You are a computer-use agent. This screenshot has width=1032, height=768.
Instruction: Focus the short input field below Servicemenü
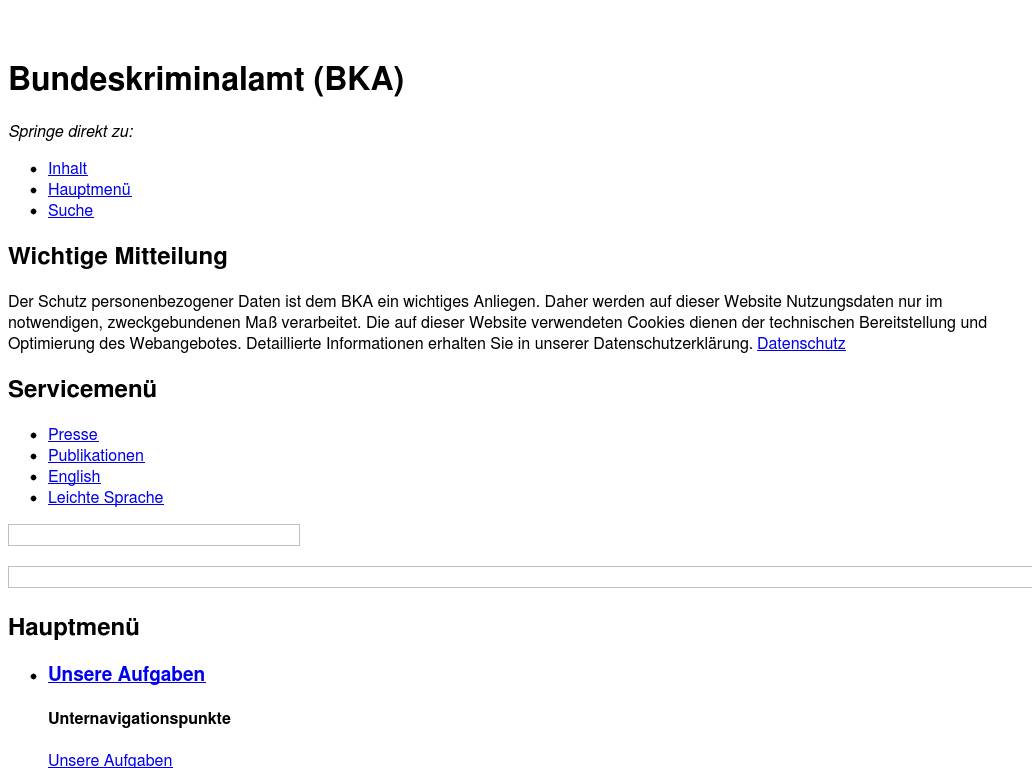(154, 535)
